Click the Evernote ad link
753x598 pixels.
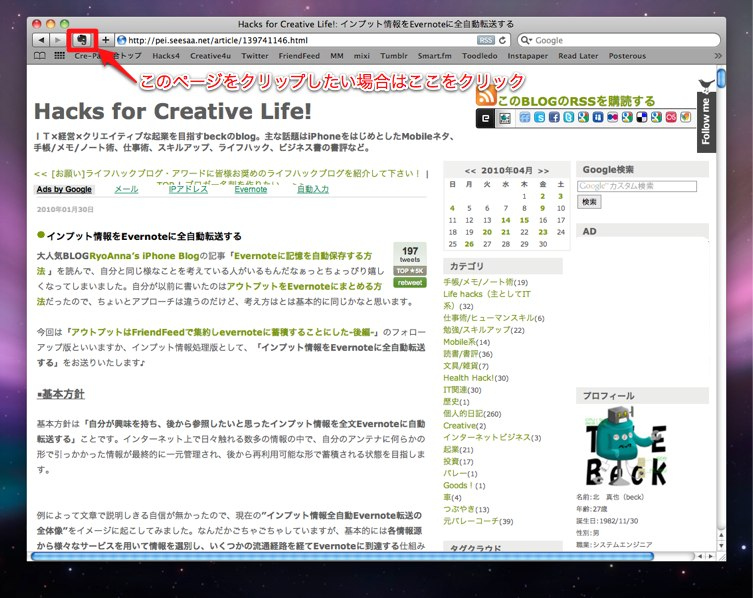(x=250, y=189)
